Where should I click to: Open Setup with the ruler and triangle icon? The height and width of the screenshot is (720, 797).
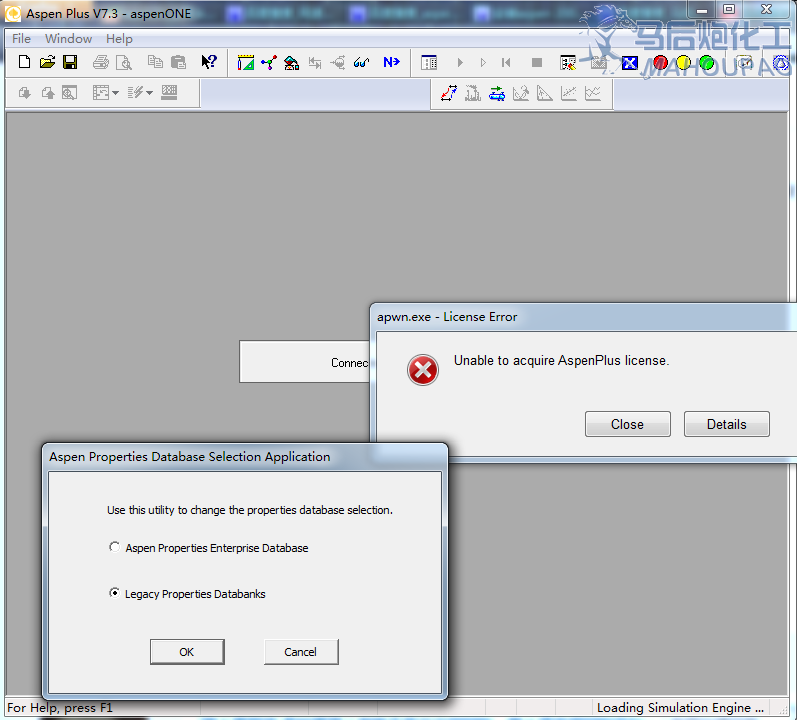[246, 62]
